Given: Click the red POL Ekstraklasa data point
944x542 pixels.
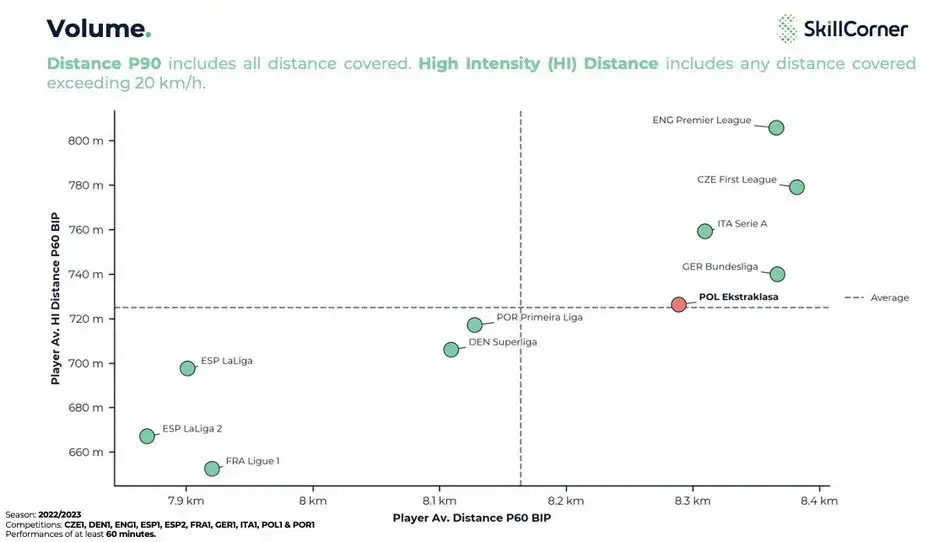Looking at the screenshot, I should pos(679,304).
